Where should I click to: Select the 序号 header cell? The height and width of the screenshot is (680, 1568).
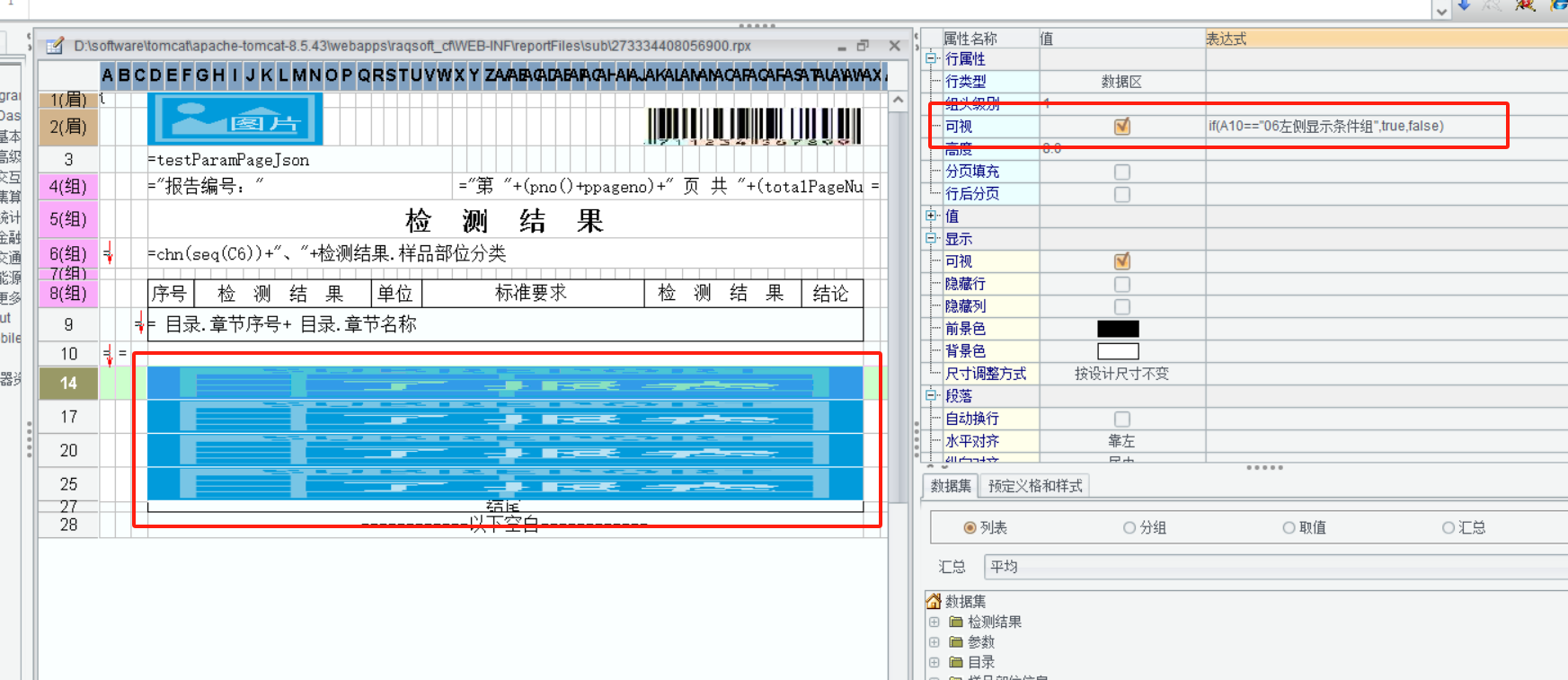click(x=169, y=294)
